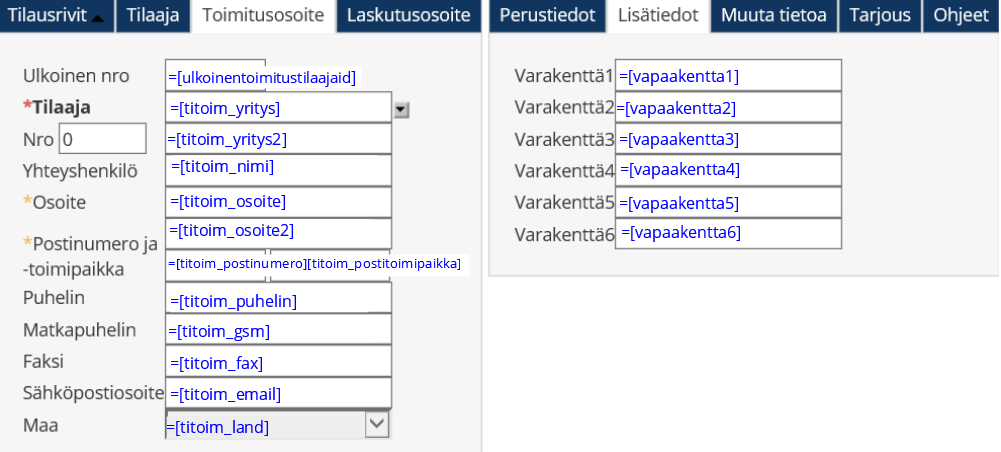Click the Varakenttä6 input field
The width and height of the screenshot is (1001, 452).
728,233
